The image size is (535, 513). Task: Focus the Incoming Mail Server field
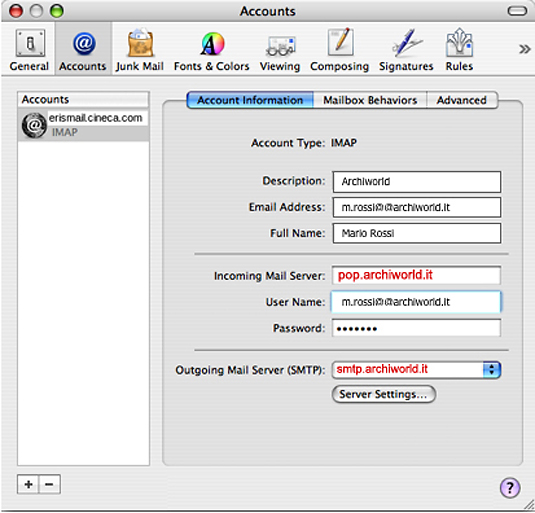click(416, 275)
